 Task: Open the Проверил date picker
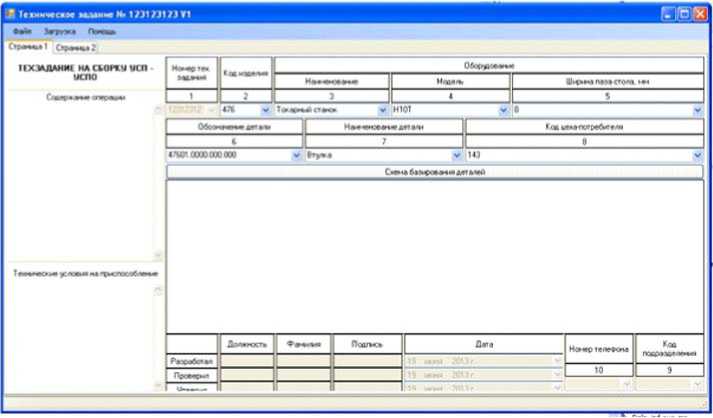pyautogui.click(x=558, y=375)
